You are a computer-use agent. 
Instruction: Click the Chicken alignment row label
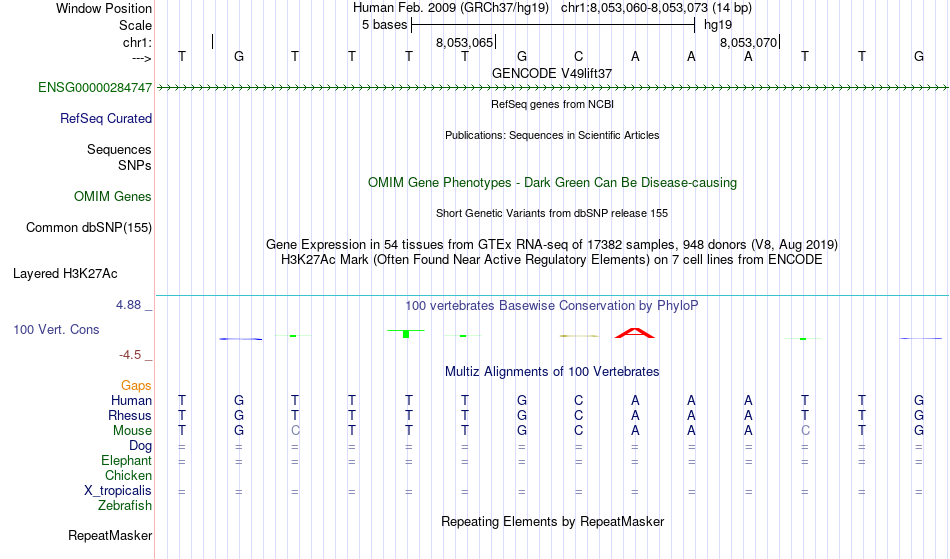pos(128,476)
